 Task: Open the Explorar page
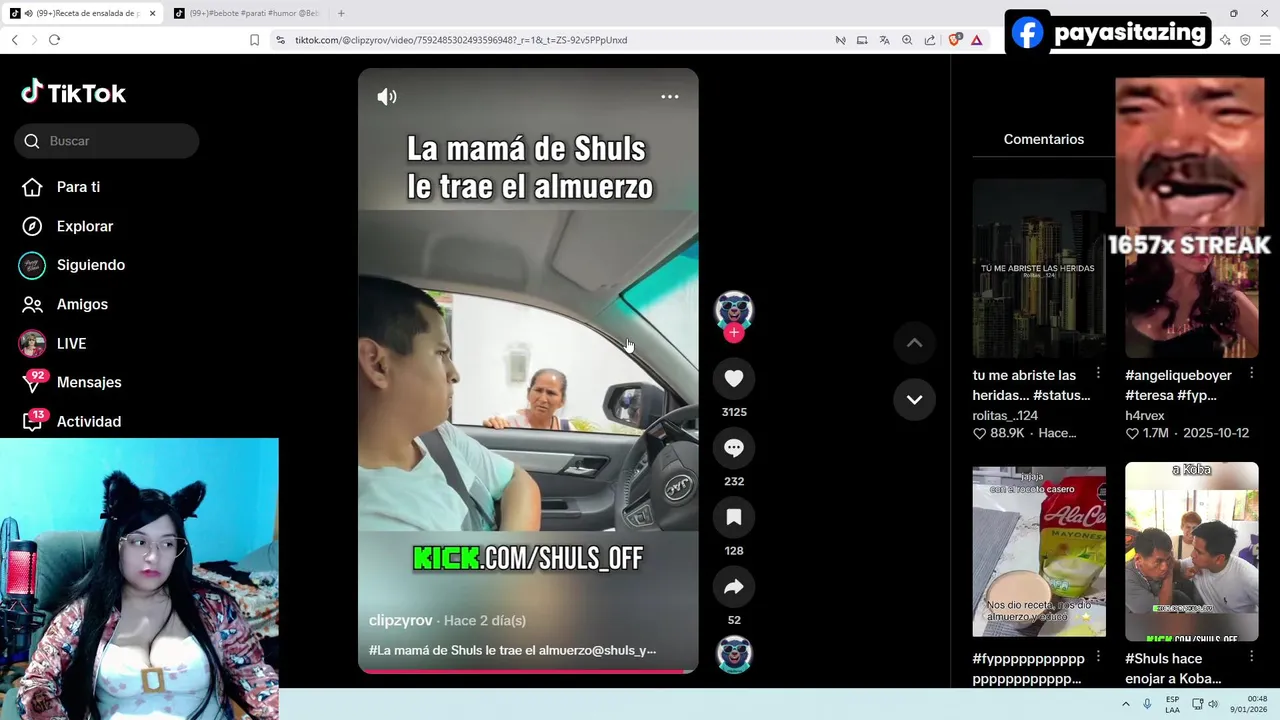pos(84,226)
